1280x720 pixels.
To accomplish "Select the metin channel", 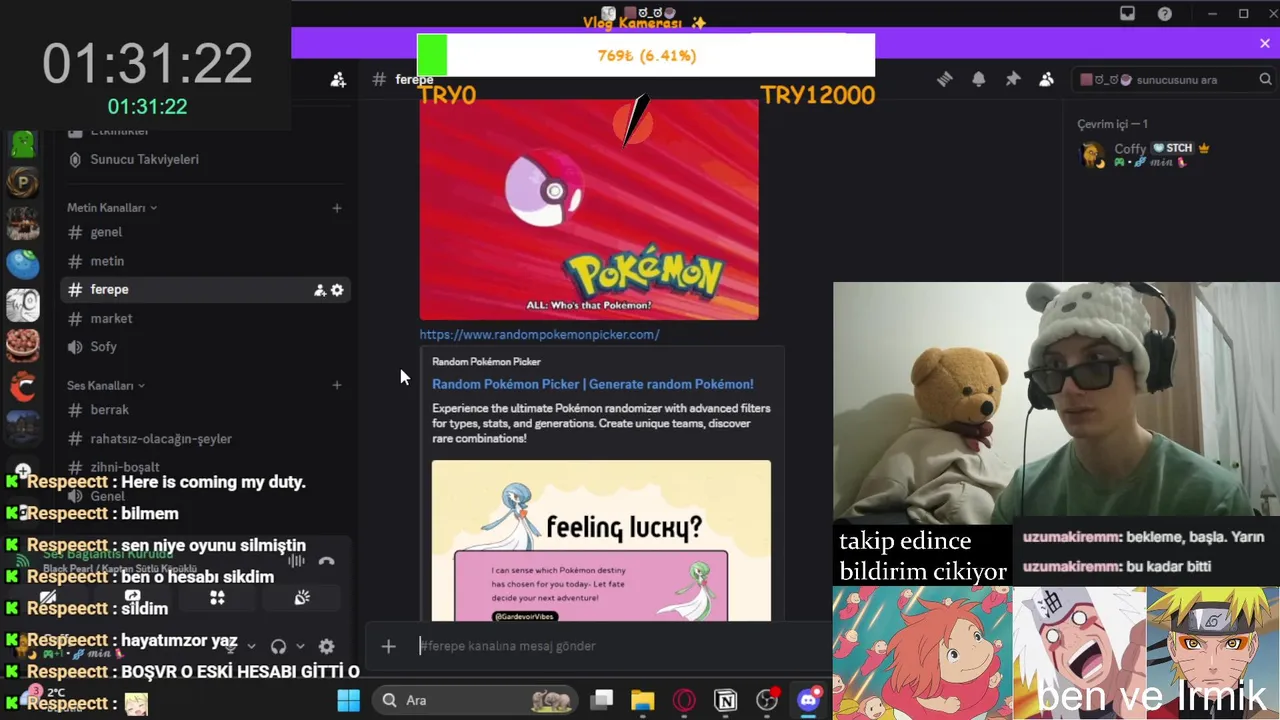I will pyautogui.click(x=206, y=261).
